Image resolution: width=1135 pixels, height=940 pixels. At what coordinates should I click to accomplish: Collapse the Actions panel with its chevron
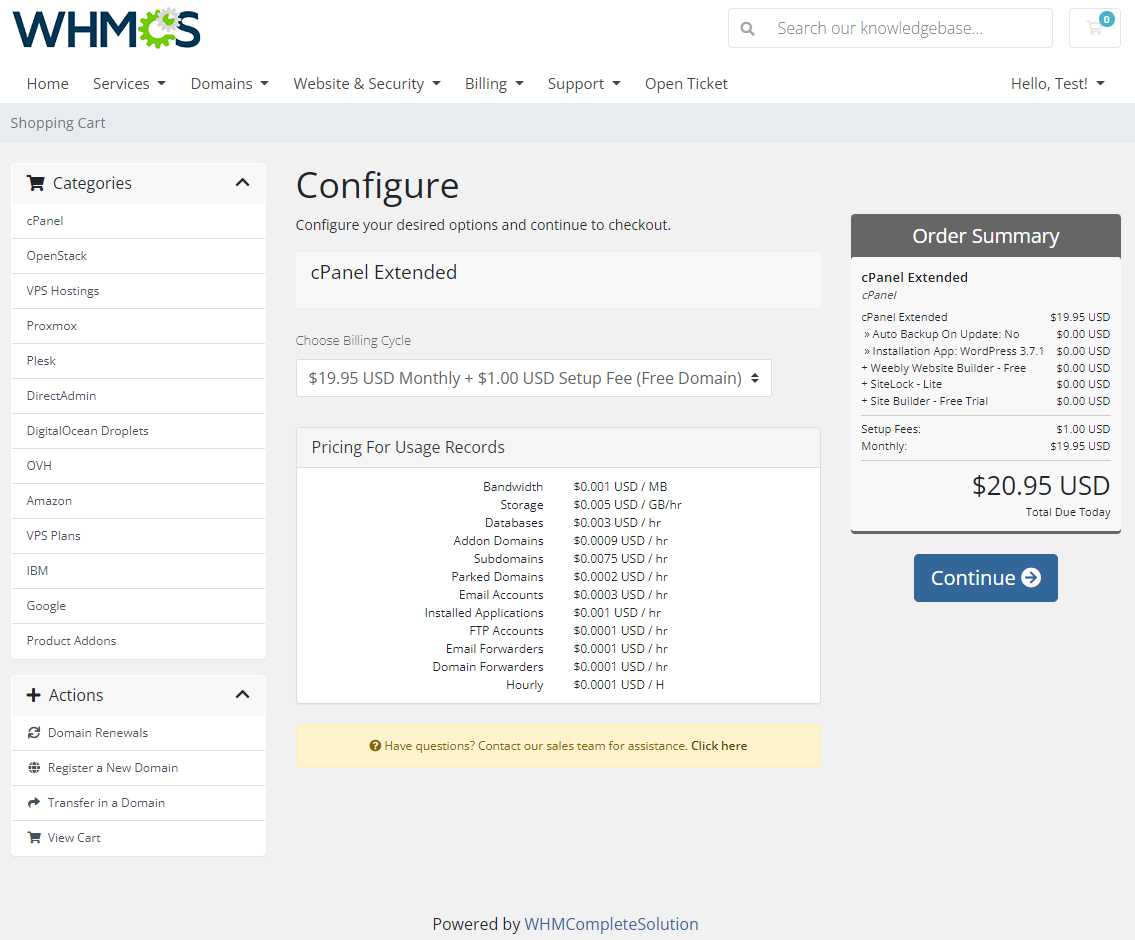[x=242, y=694]
